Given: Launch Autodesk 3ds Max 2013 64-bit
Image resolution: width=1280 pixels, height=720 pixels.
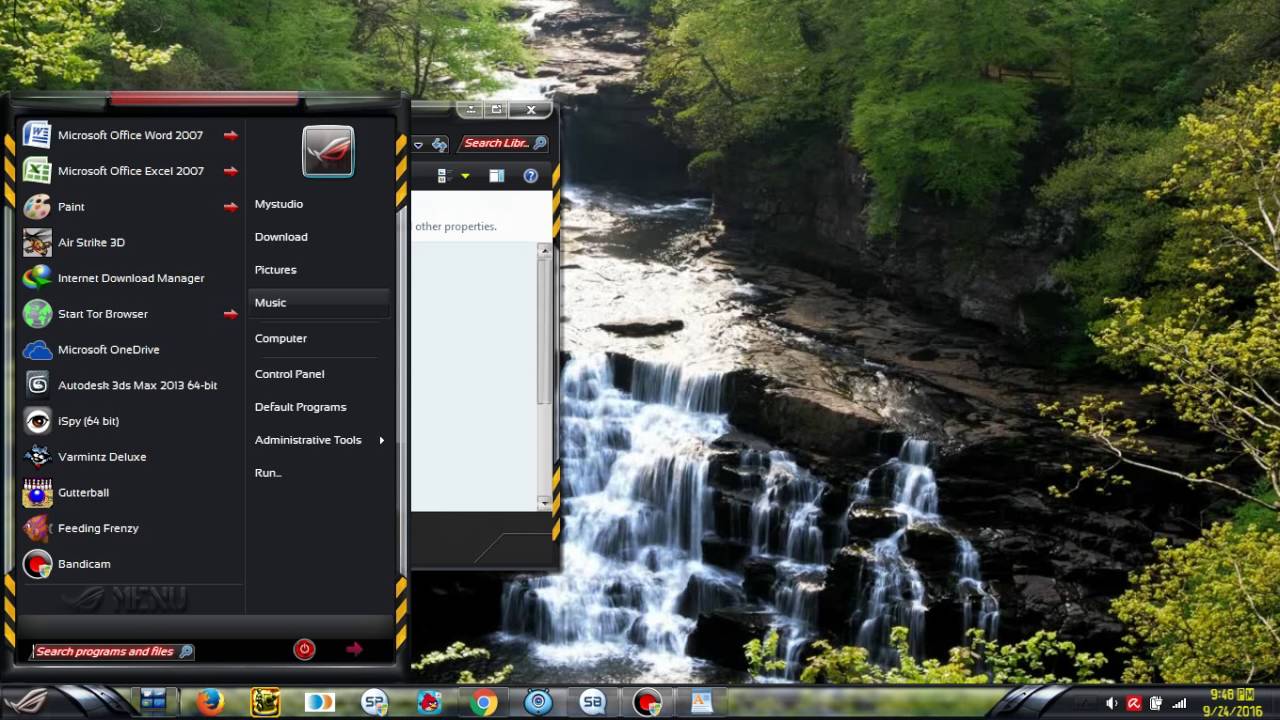Looking at the screenshot, I should pyautogui.click(x=130, y=385).
